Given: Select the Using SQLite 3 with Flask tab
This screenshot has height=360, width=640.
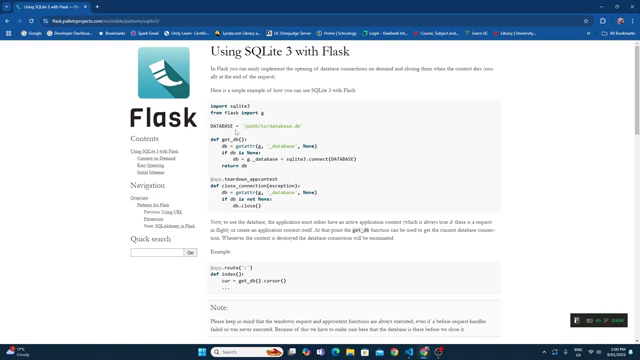Looking at the screenshot, I should [51, 7].
